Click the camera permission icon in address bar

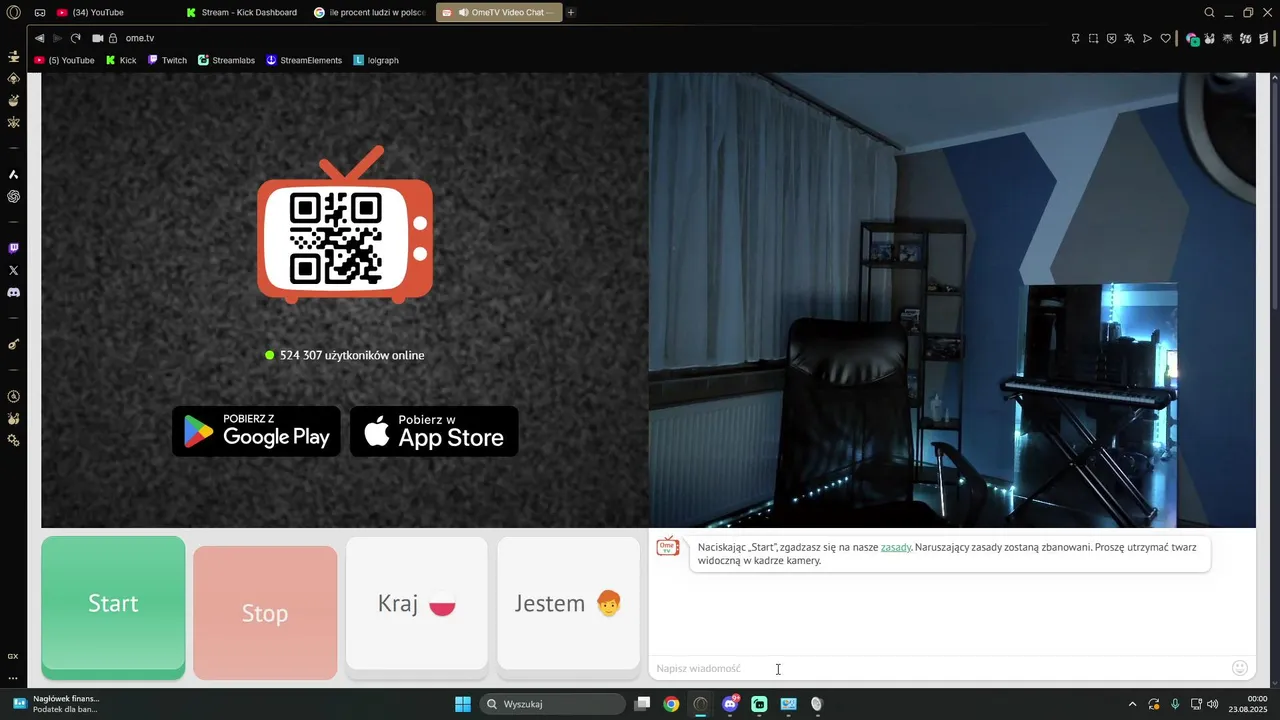coord(98,38)
